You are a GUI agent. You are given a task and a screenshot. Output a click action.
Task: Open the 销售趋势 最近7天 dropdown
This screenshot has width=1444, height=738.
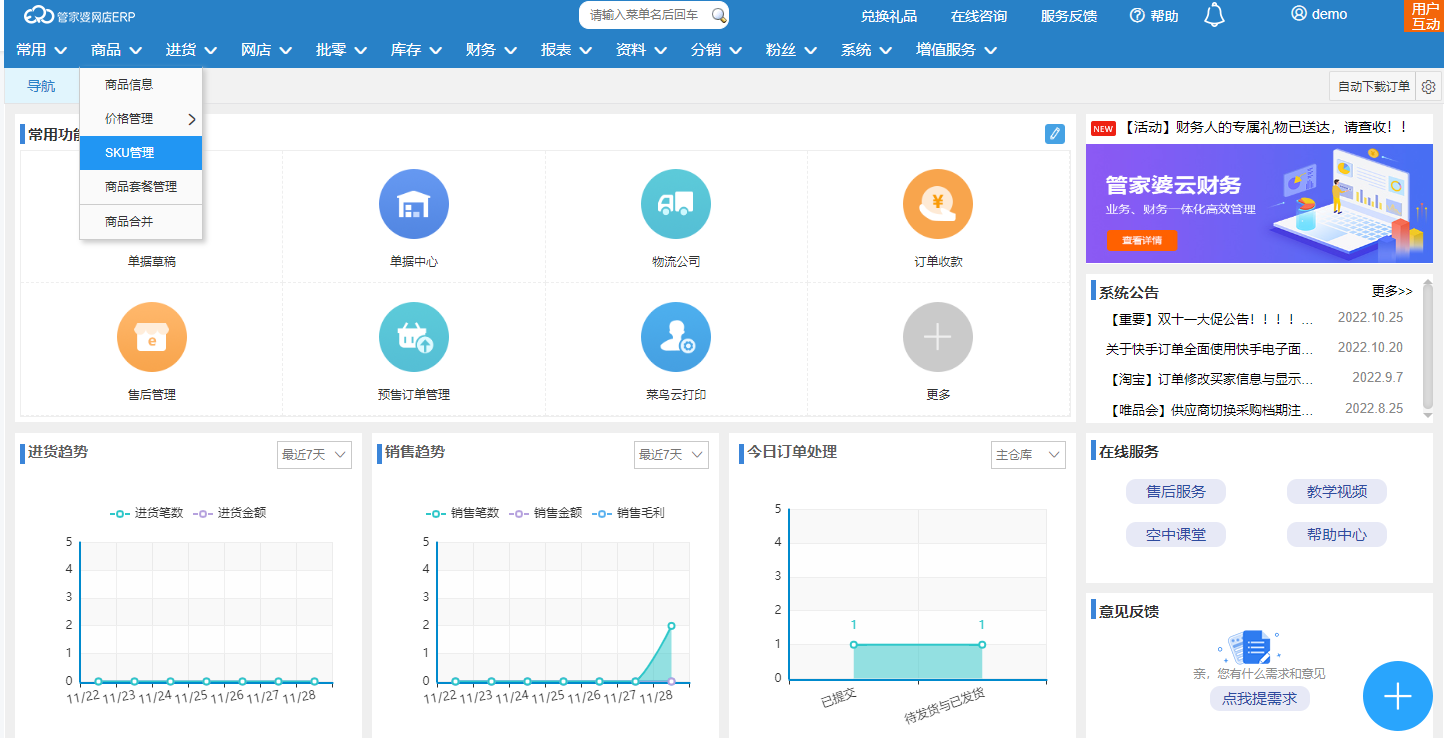[671, 455]
